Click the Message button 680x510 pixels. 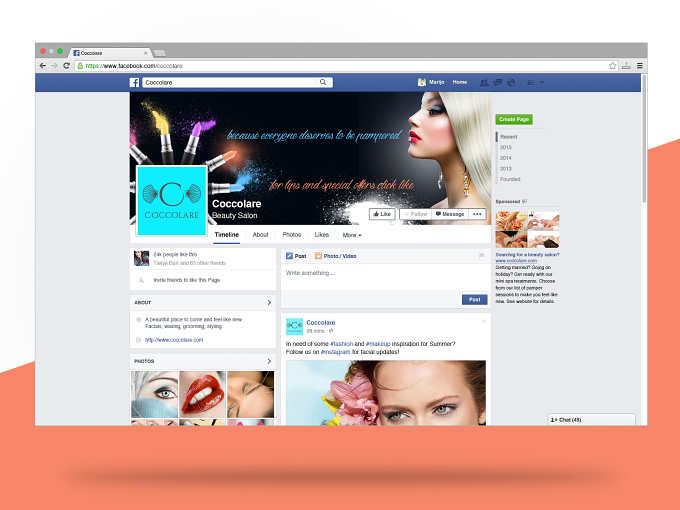(450, 214)
